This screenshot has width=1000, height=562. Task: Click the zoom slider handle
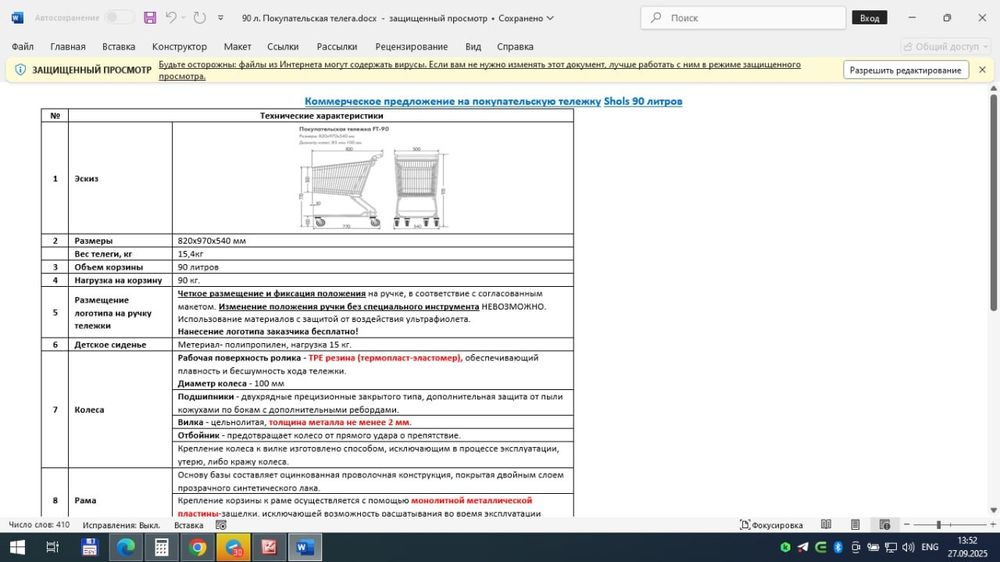pos(938,524)
